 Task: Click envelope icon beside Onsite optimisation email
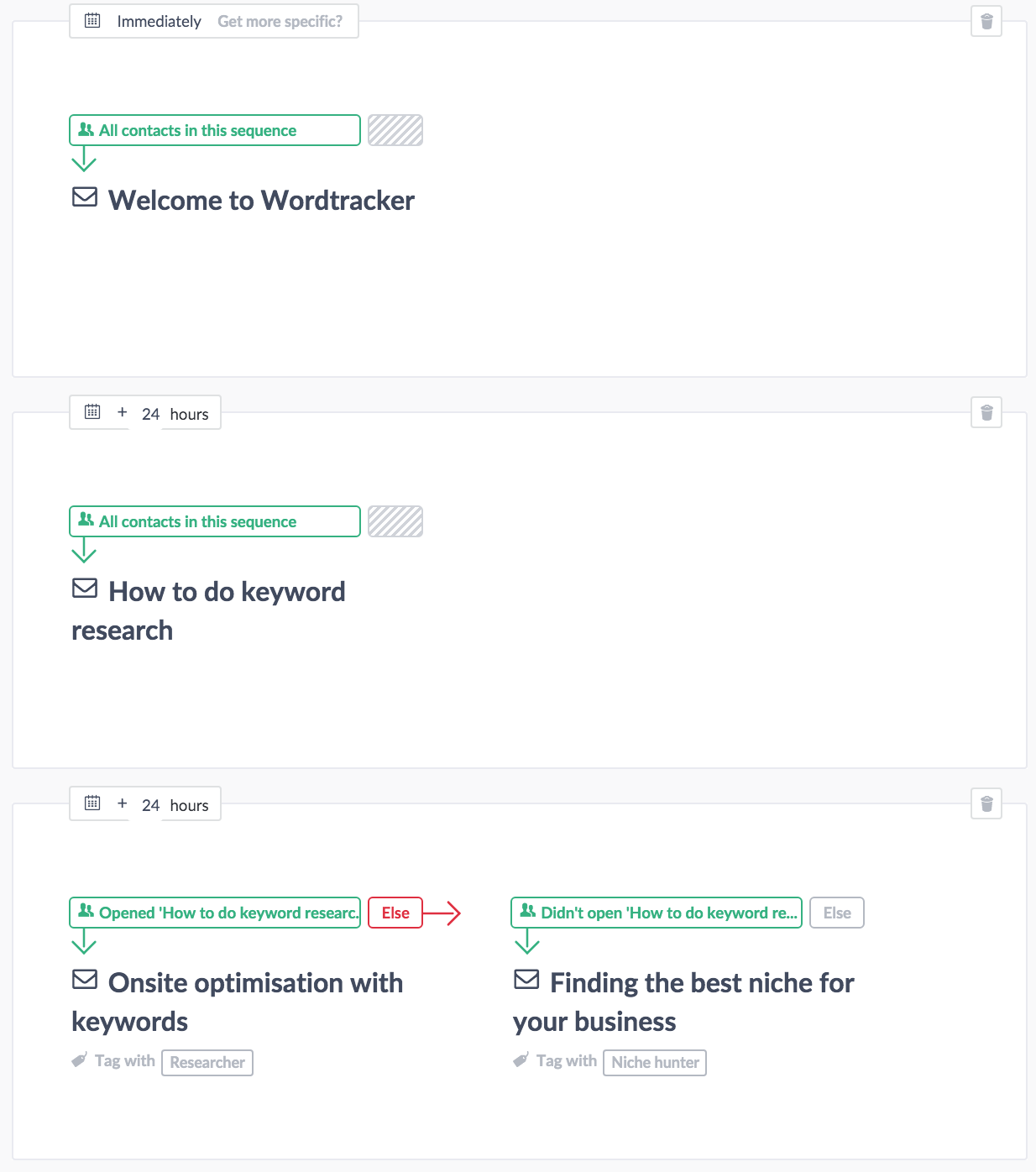coord(85,980)
